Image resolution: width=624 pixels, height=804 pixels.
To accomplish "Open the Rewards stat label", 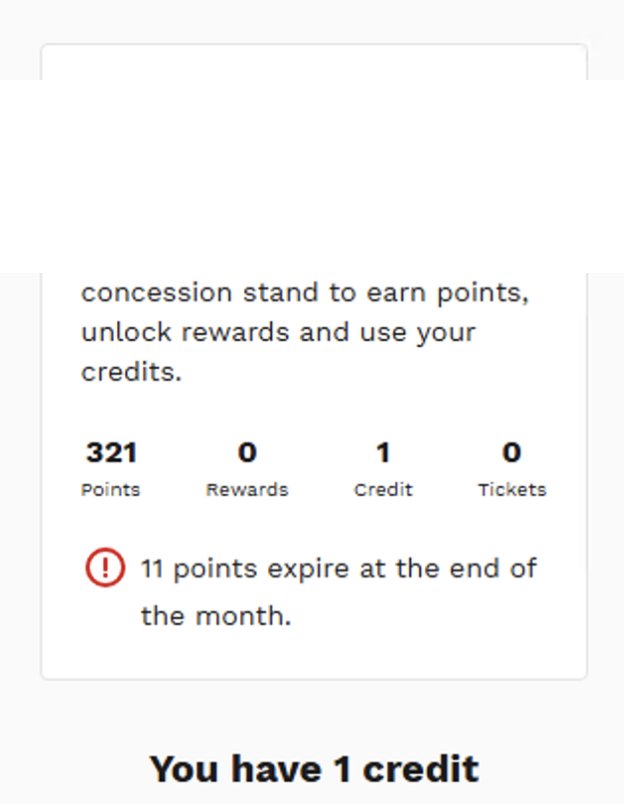I will coord(247,490).
